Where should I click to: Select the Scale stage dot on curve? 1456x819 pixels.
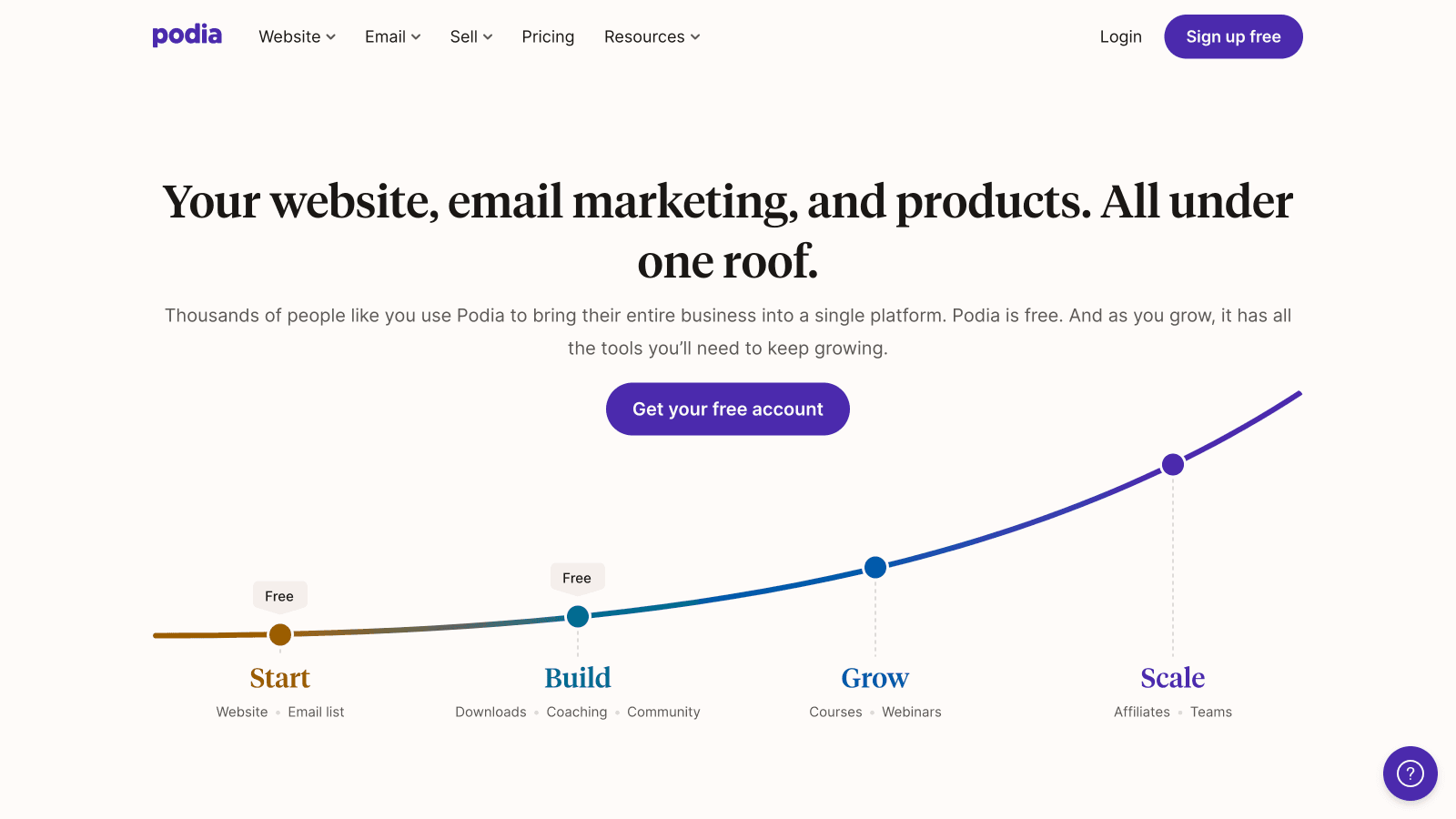point(1173,465)
